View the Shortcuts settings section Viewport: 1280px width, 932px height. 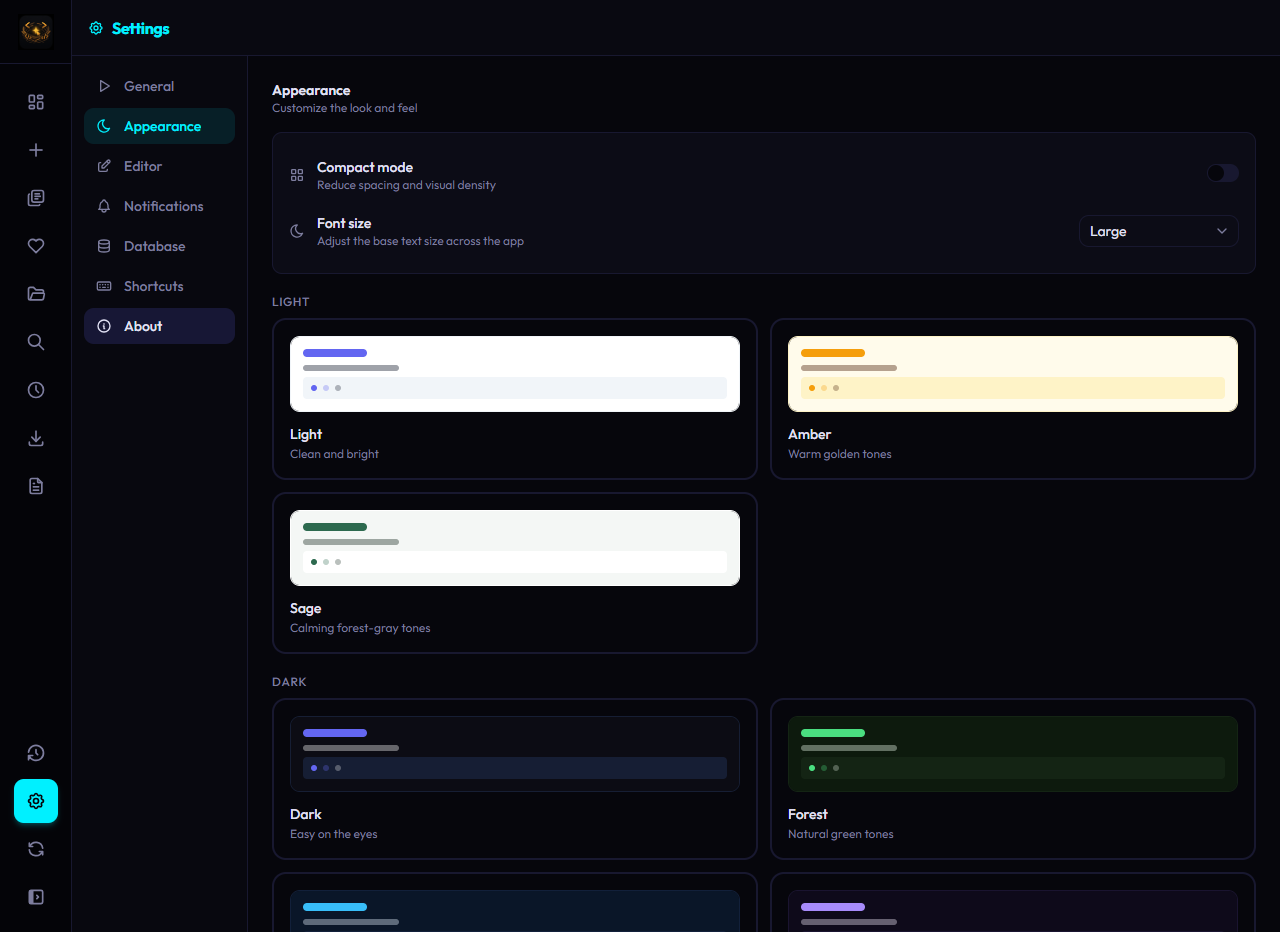coord(160,286)
